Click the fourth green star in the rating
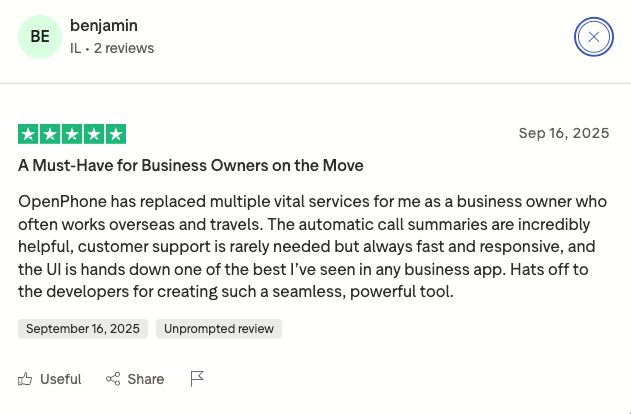Viewport: 631px width, 414px height. tap(94, 134)
